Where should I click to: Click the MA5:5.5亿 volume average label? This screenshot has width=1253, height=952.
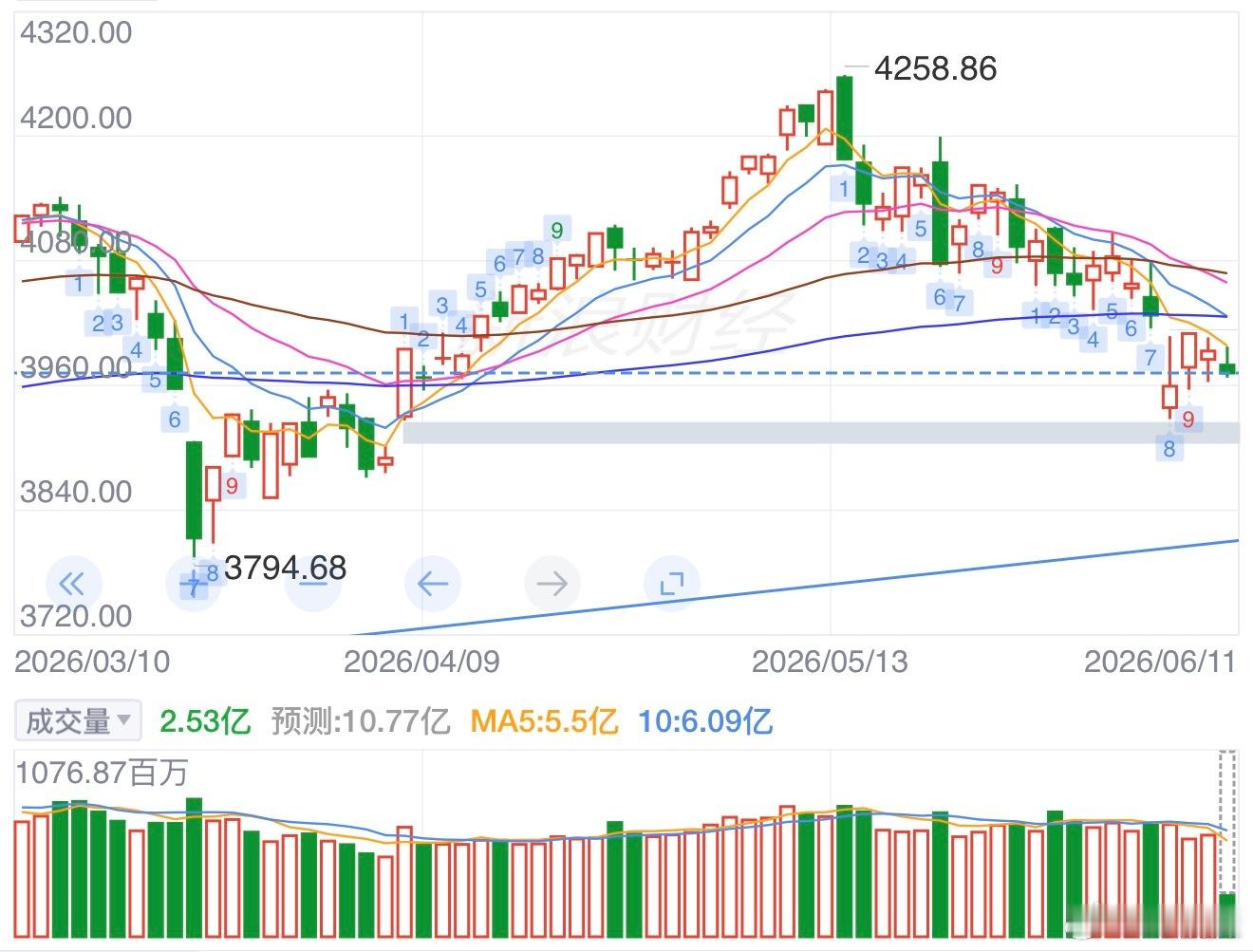544,721
